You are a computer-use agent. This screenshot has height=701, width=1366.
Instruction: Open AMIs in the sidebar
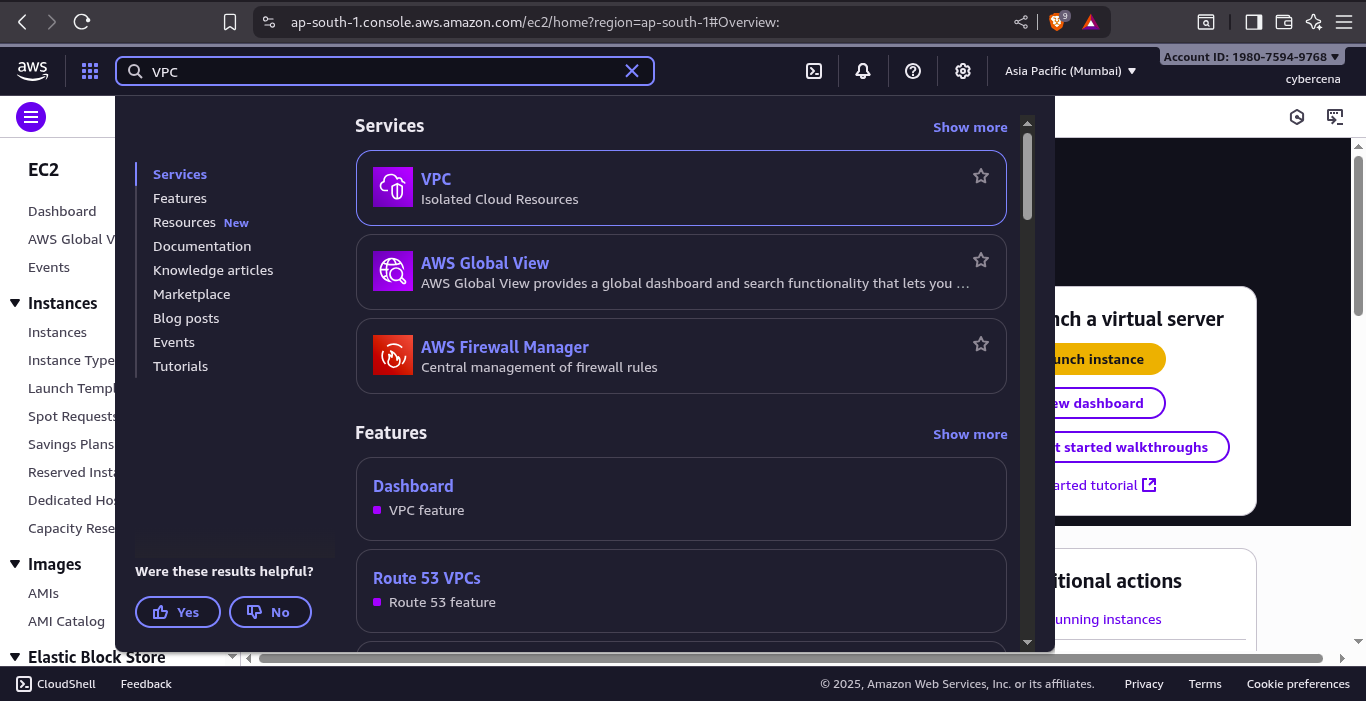[x=43, y=593]
